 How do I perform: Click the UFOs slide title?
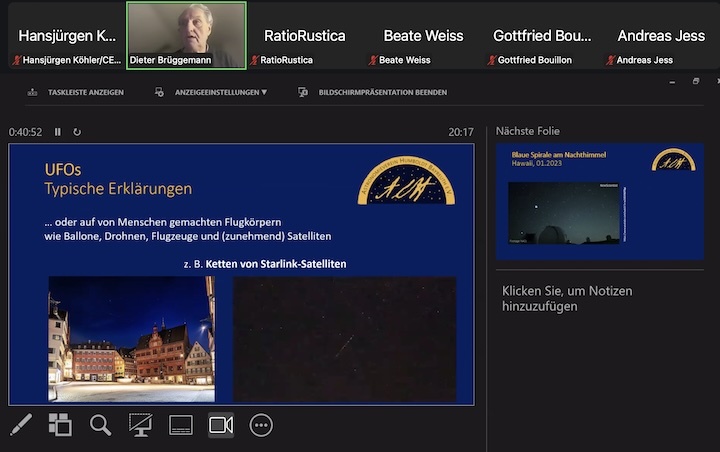(x=63, y=170)
